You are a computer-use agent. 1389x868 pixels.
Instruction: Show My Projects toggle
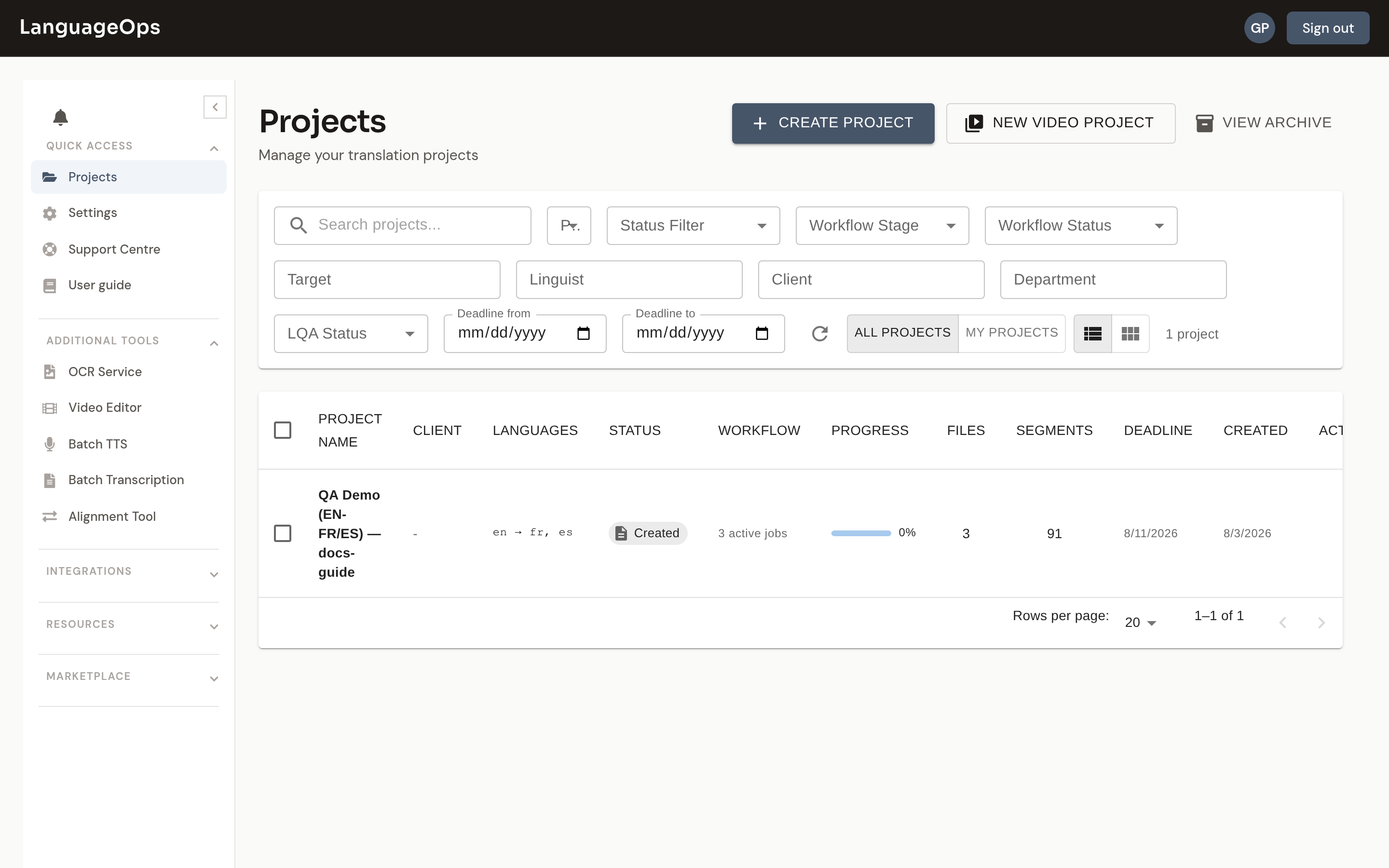(x=1011, y=333)
